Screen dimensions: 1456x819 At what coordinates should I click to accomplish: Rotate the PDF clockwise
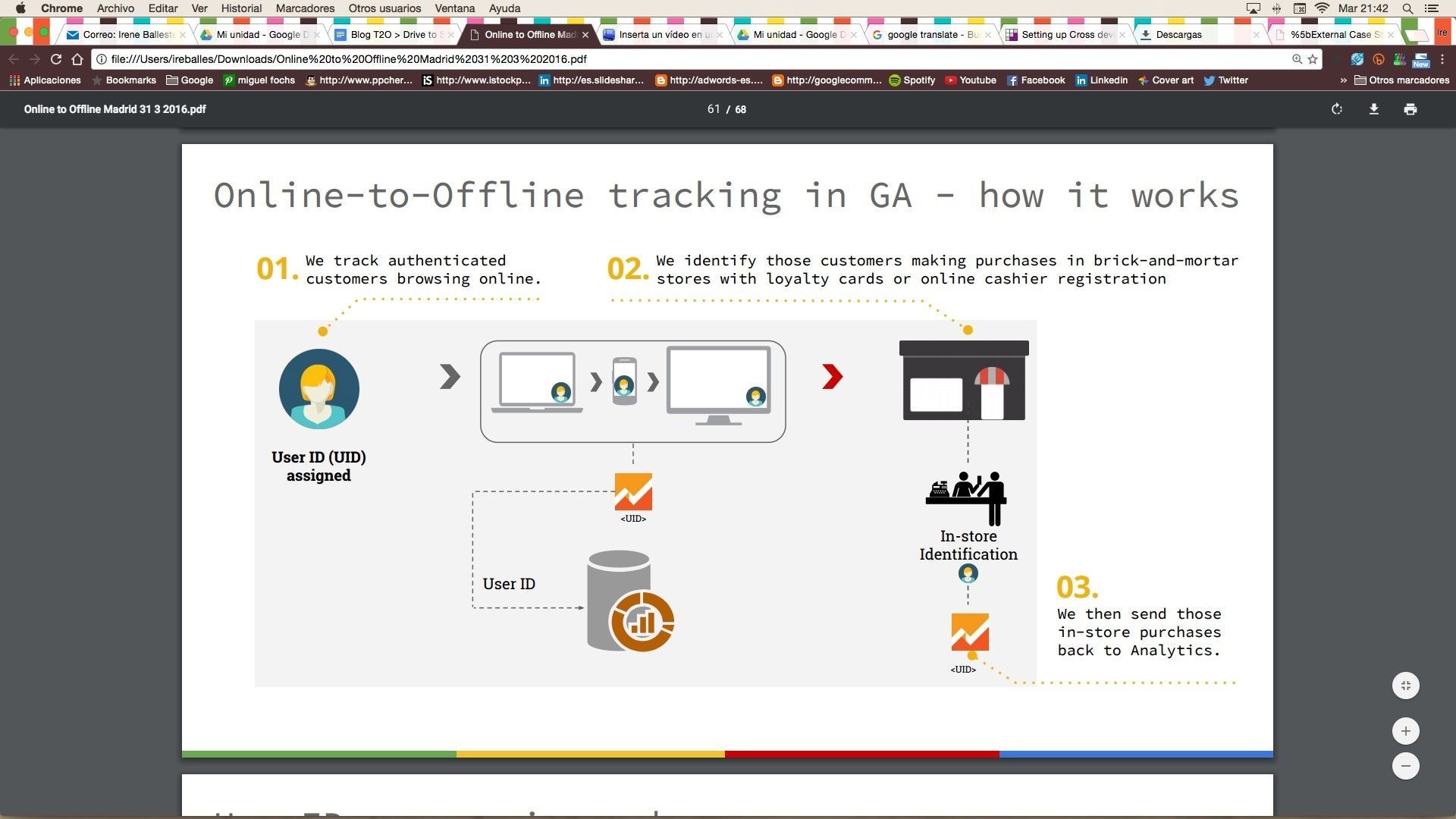tap(1337, 109)
